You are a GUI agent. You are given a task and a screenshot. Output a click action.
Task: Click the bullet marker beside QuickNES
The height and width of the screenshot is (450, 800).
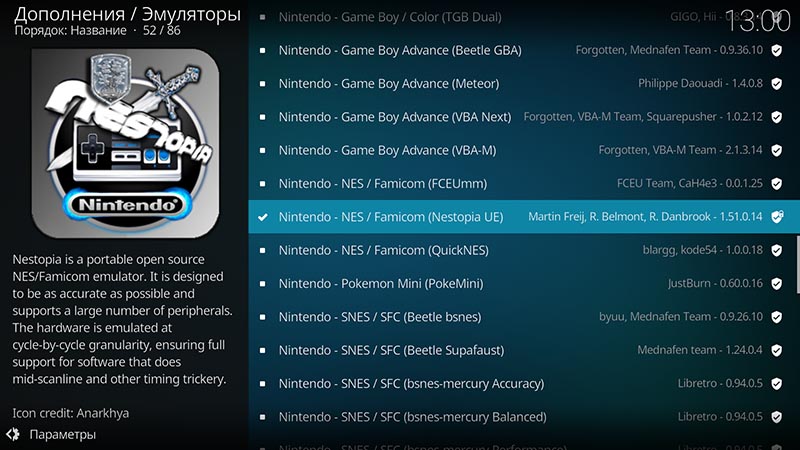(x=262, y=251)
